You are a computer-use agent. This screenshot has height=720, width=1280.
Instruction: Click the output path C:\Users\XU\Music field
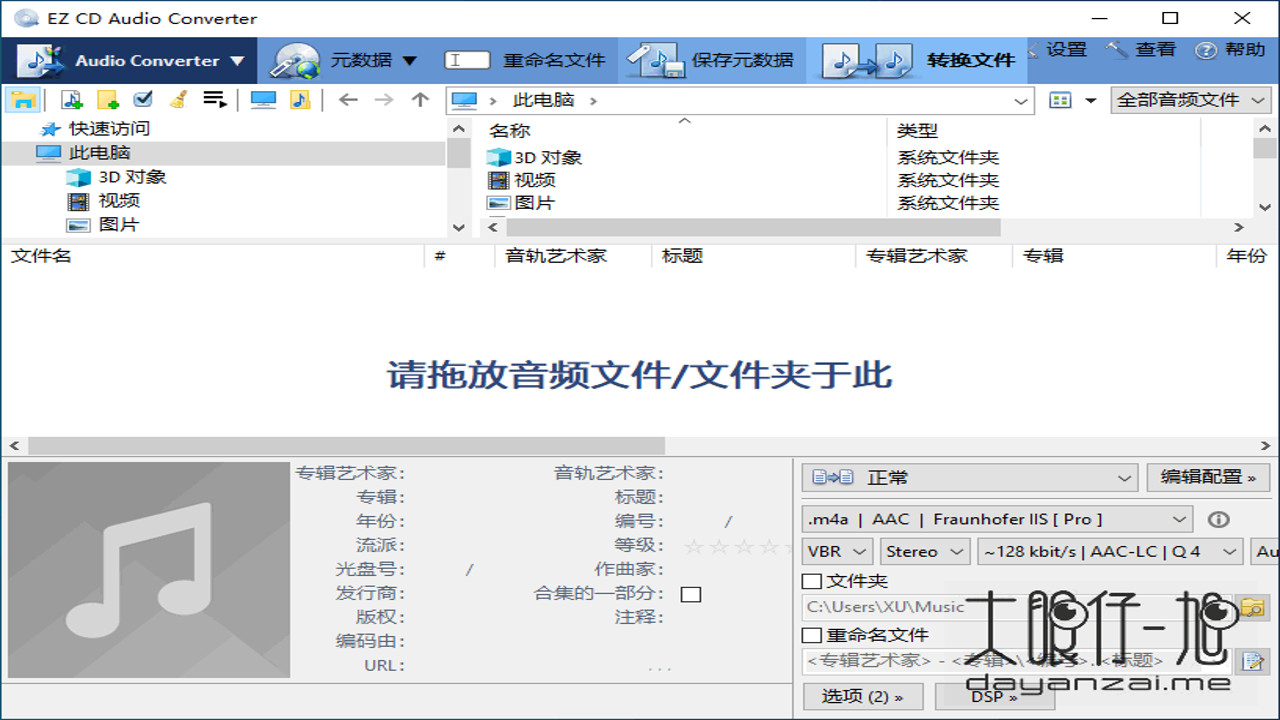(x=1015, y=607)
